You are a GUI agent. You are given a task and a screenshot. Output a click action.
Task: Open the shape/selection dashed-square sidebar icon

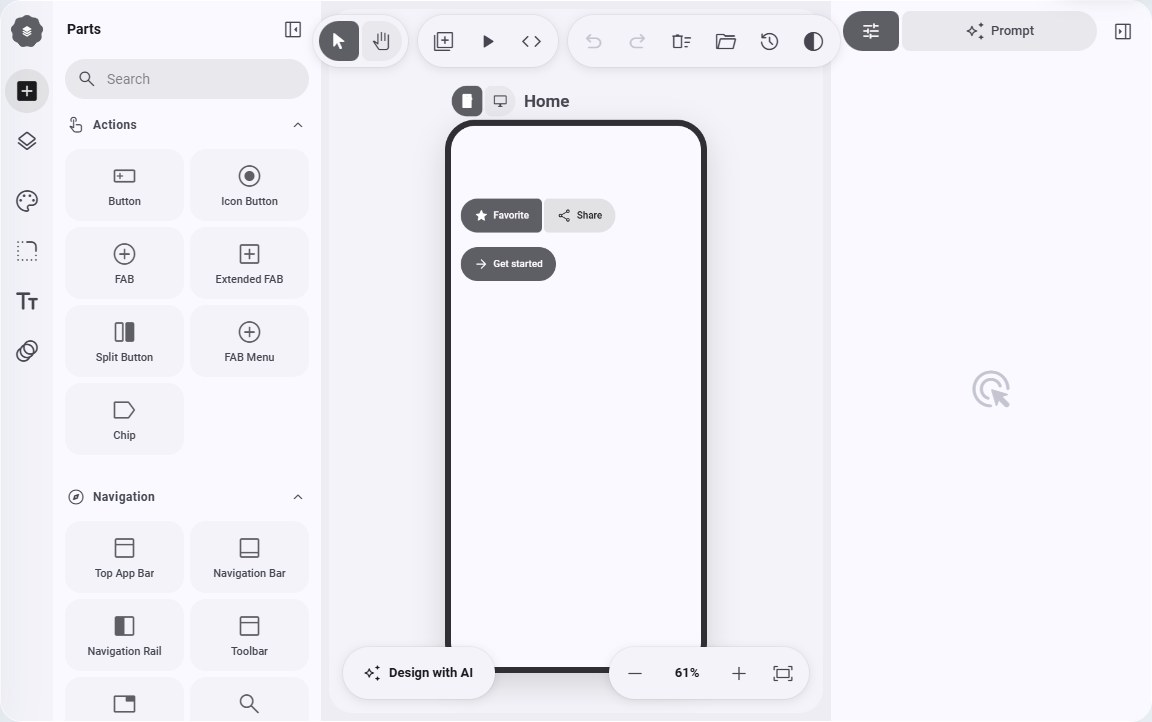click(x=27, y=251)
